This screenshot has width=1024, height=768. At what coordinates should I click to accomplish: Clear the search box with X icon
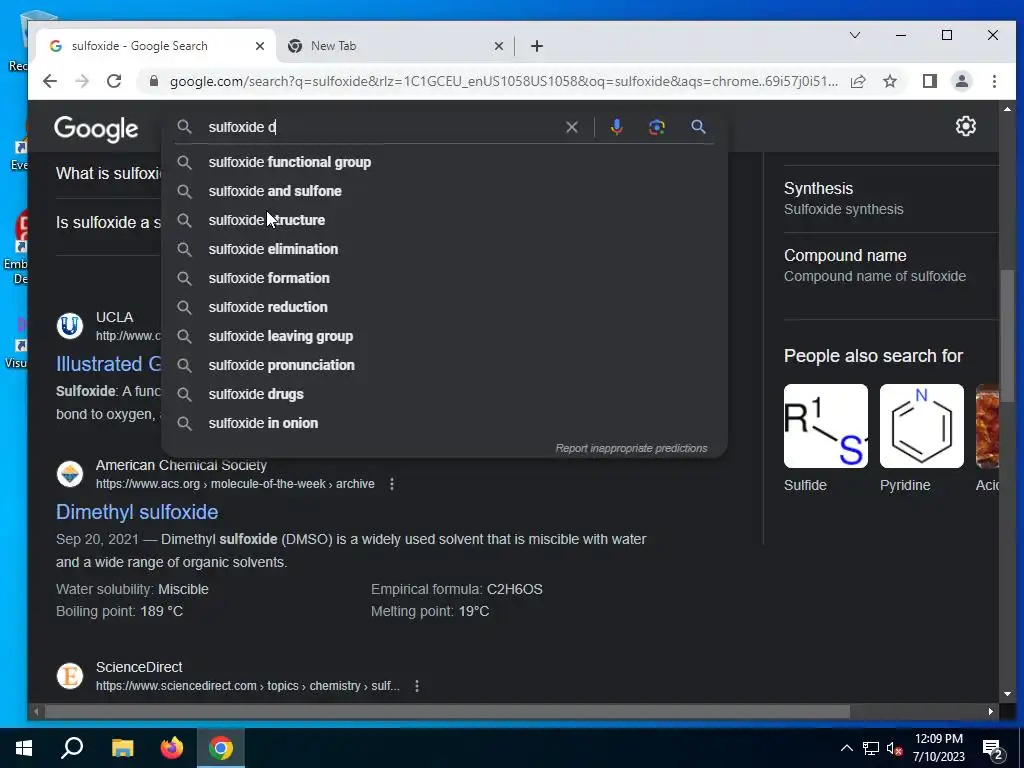(x=571, y=127)
